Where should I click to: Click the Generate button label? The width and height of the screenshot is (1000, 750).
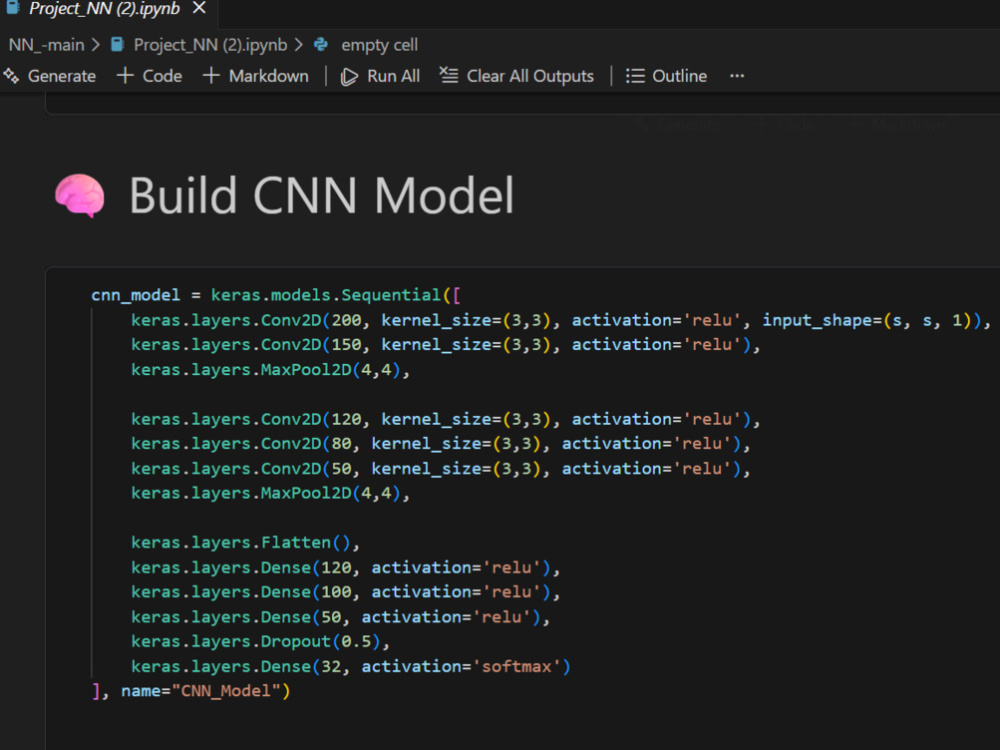62,76
